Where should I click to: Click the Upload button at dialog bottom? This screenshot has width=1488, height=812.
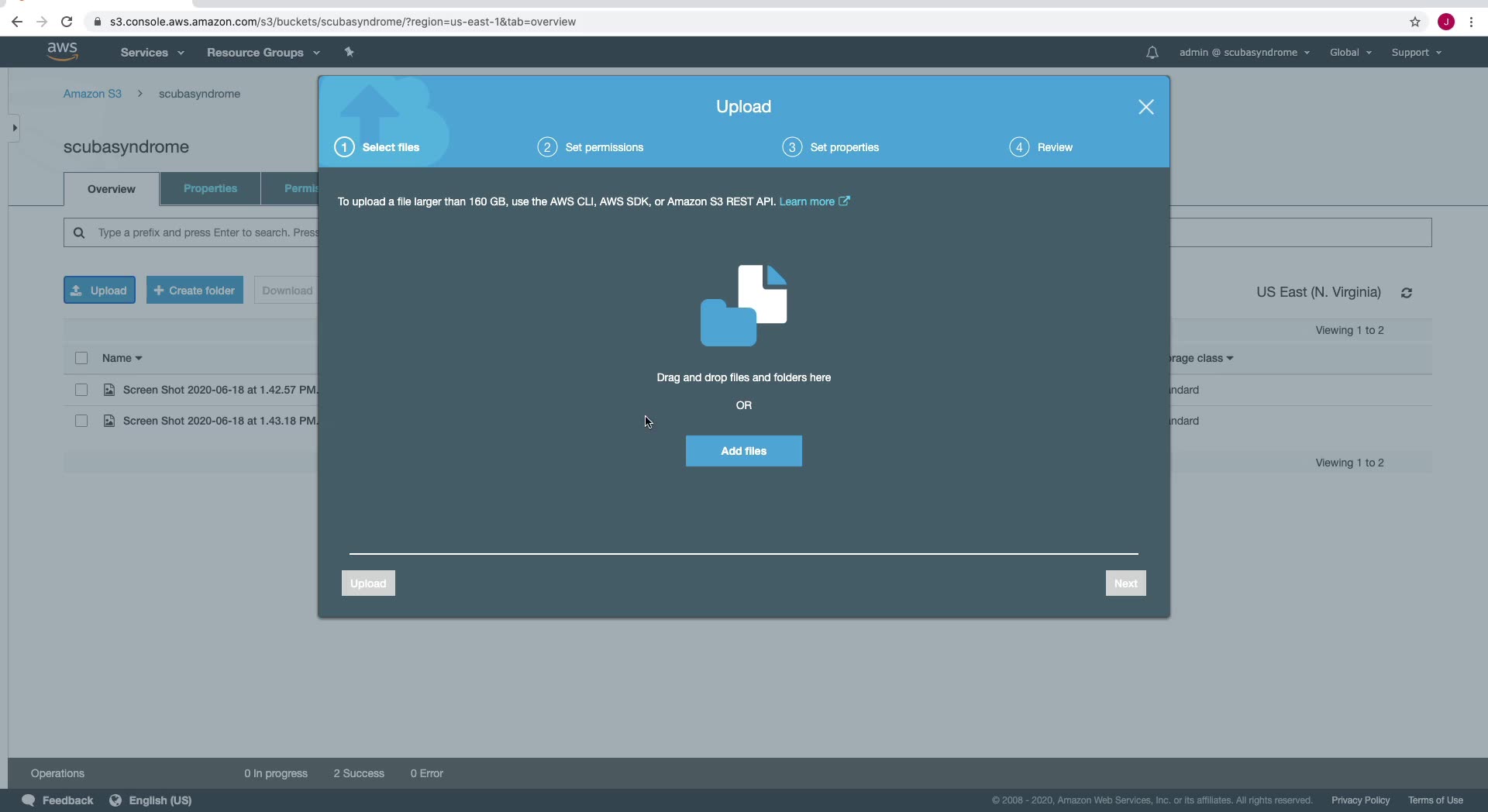tap(368, 583)
